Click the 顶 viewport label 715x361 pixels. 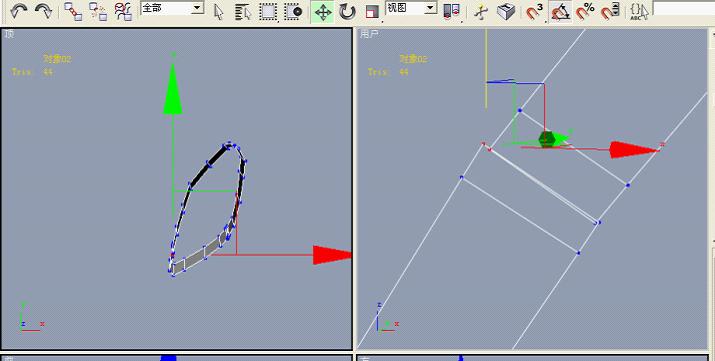9,34
